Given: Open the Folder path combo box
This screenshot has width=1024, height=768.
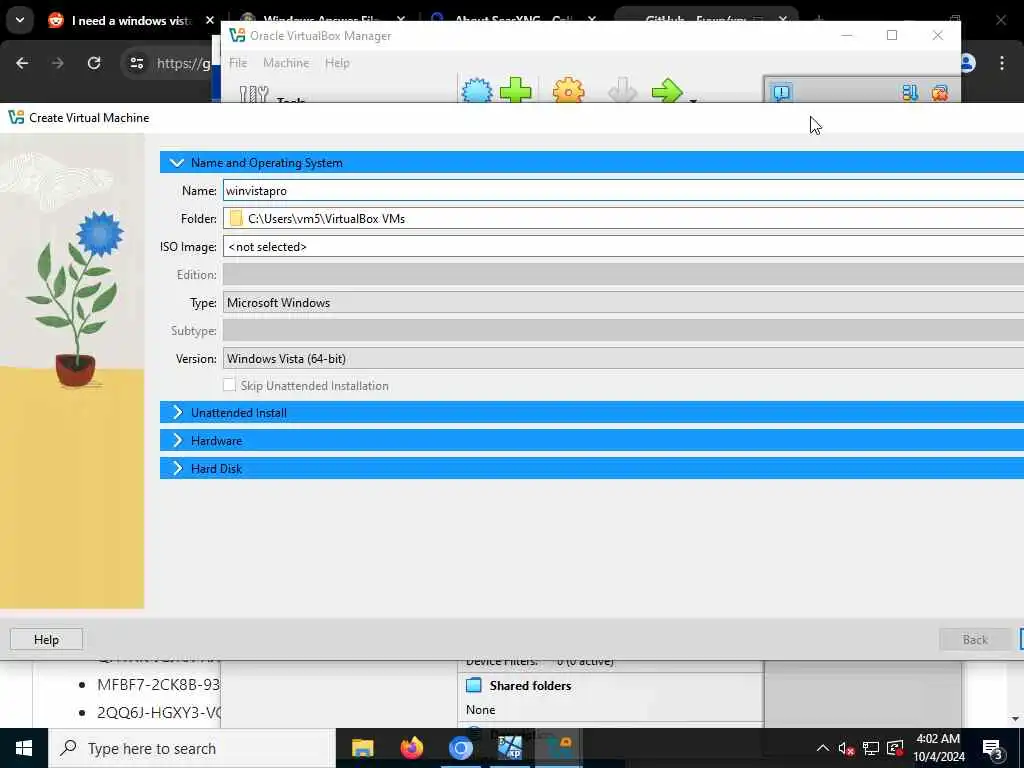Looking at the screenshot, I should [623, 218].
